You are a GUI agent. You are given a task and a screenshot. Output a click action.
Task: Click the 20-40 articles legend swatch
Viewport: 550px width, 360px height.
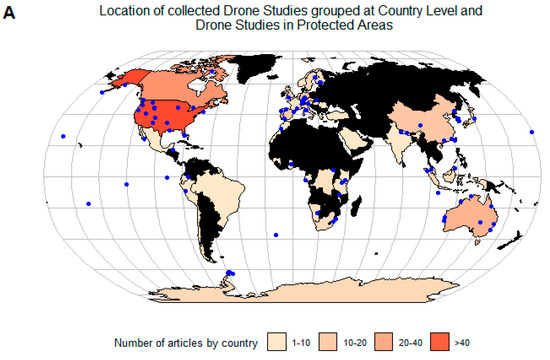coord(384,342)
